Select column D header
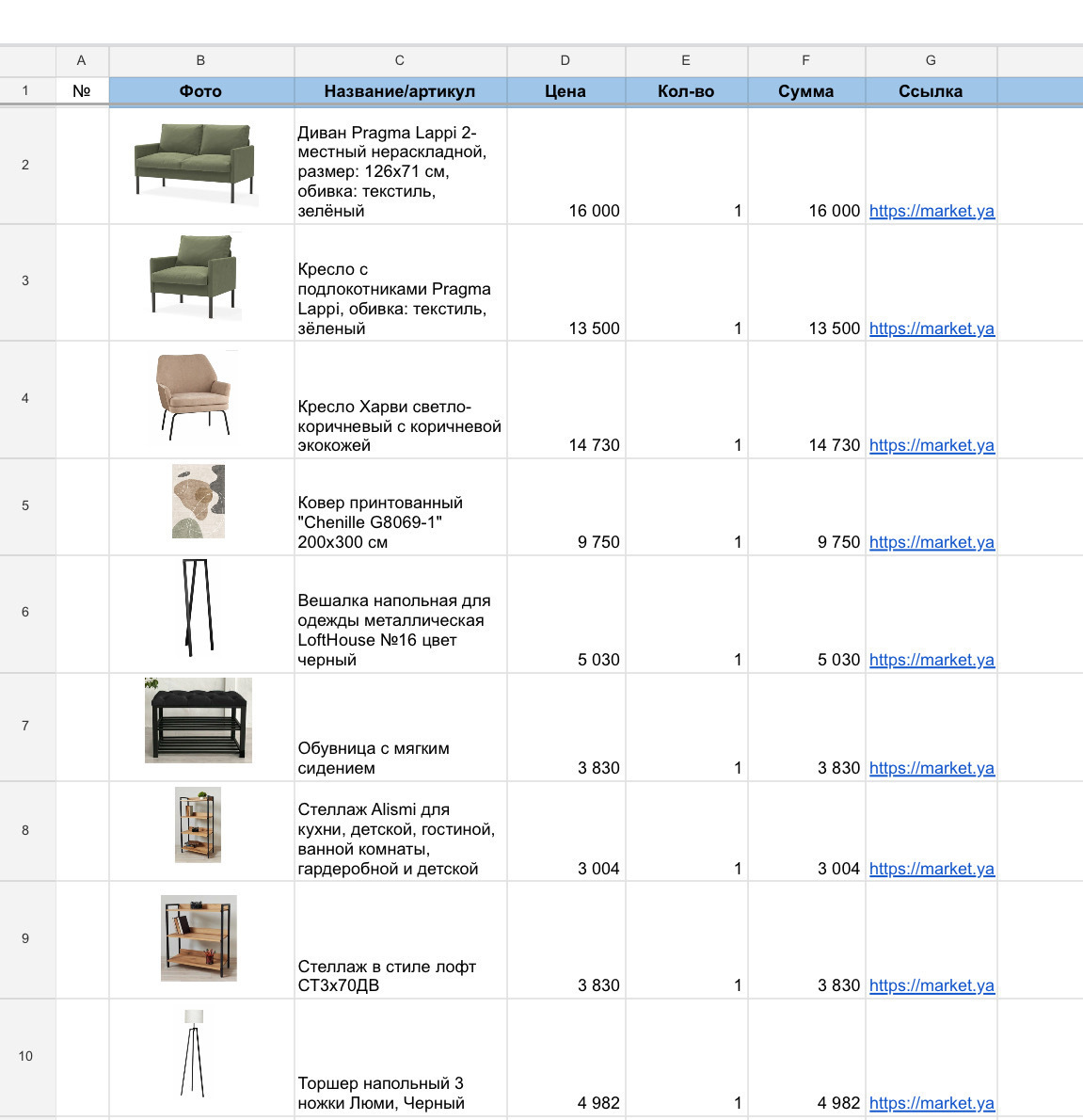This screenshot has width=1083, height=1120. [566, 61]
